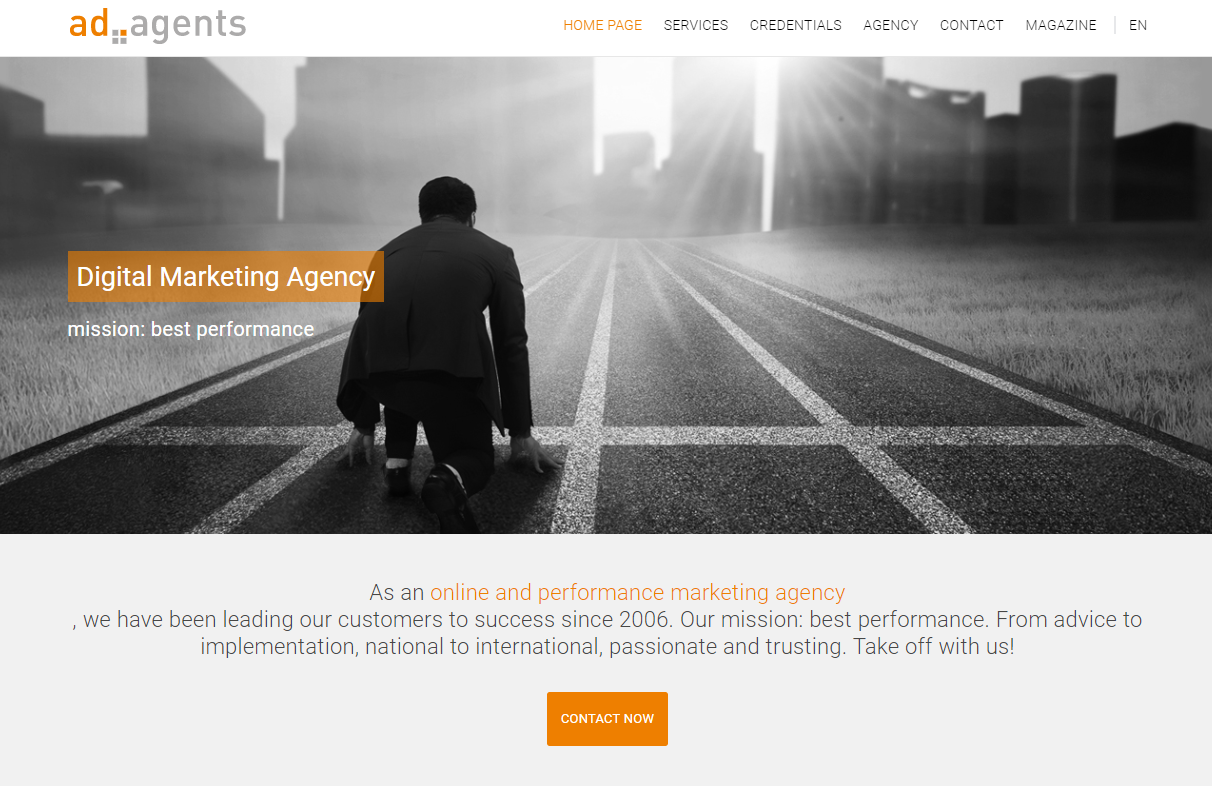Click the gray squares in the logo

coord(120,36)
